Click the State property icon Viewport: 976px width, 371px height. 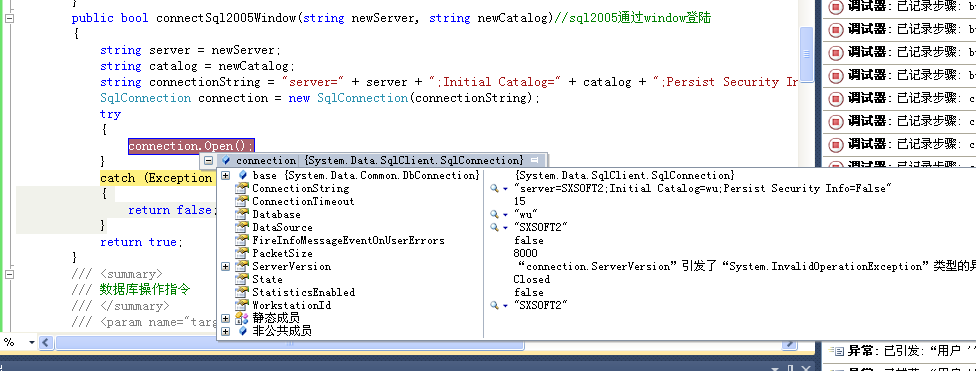point(242,279)
